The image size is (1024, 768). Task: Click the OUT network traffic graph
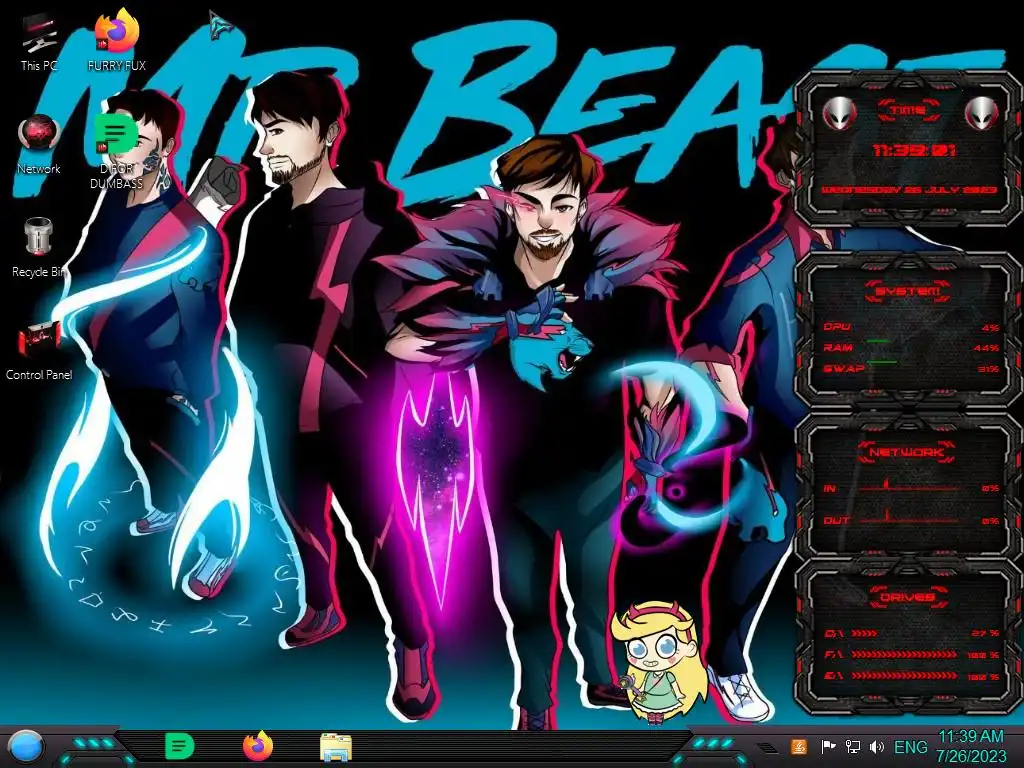click(x=910, y=517)
